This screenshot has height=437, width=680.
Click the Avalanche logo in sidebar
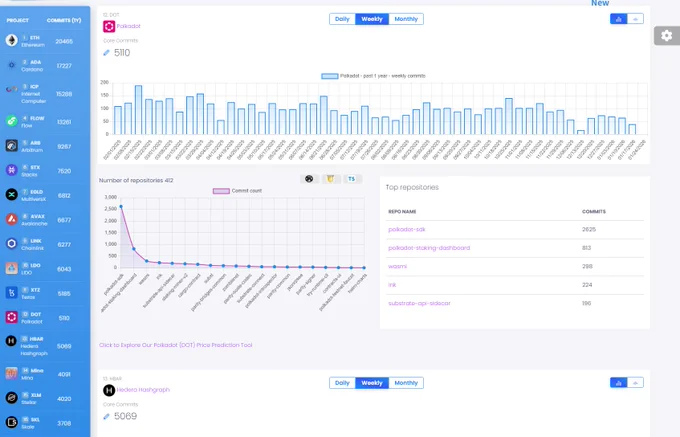click(12, 219)
